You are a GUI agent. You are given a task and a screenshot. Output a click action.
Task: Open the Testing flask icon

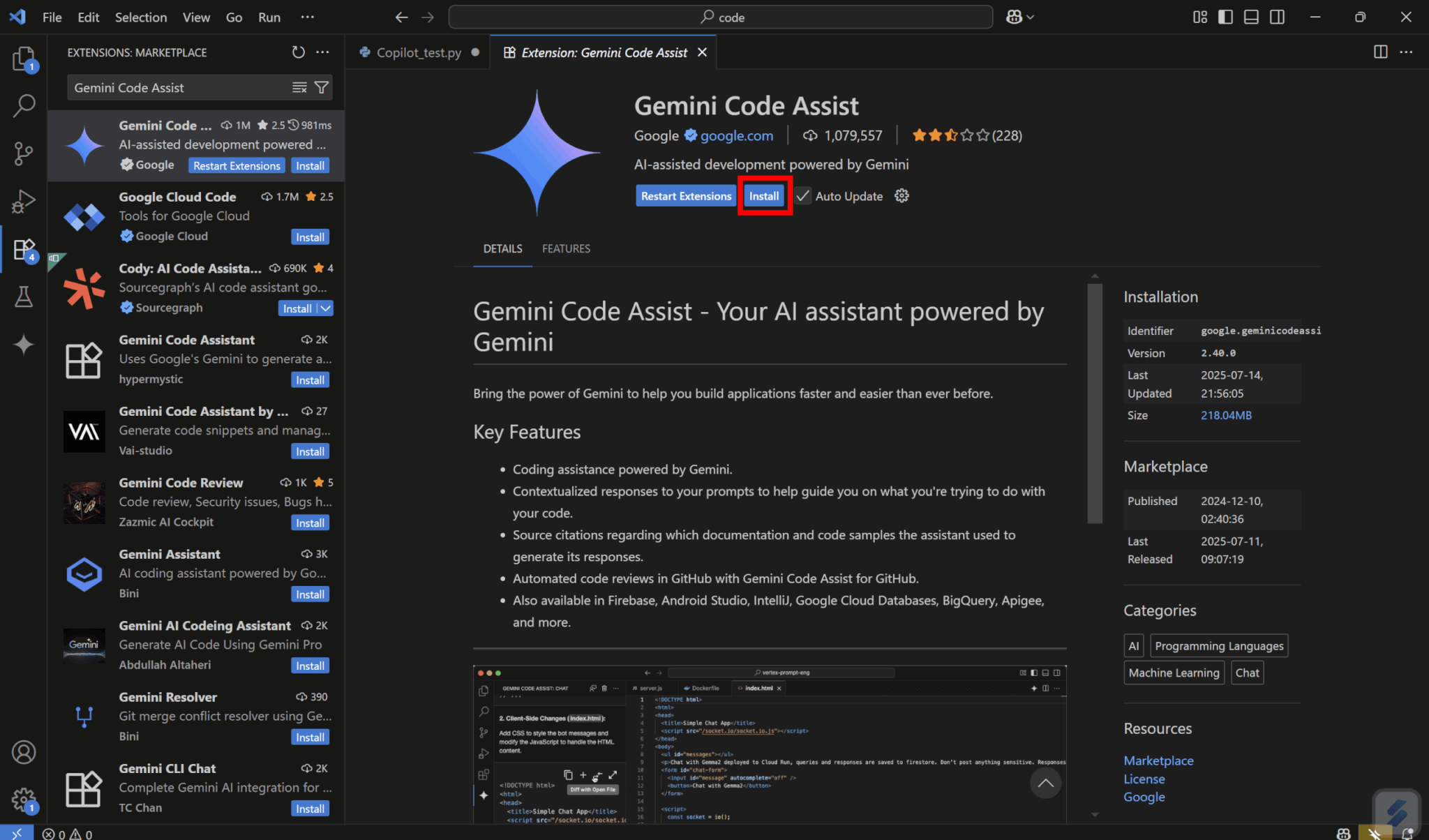point(24,297)
